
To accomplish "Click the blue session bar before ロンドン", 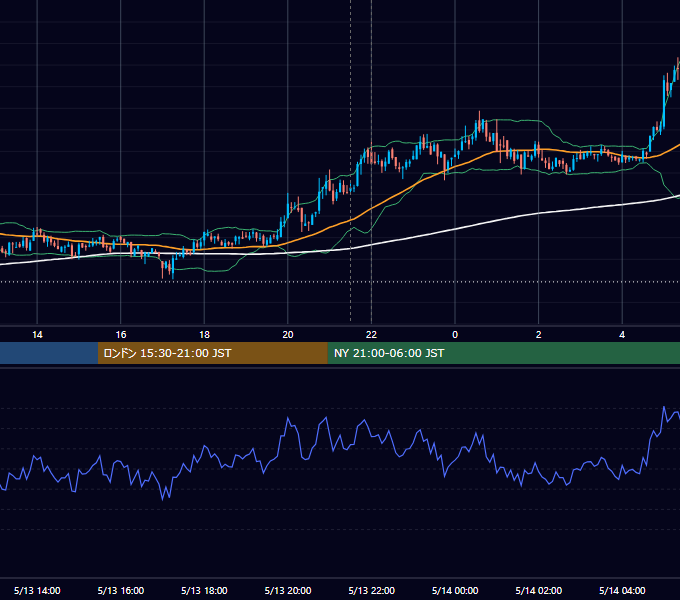I will tap(49, 353).
